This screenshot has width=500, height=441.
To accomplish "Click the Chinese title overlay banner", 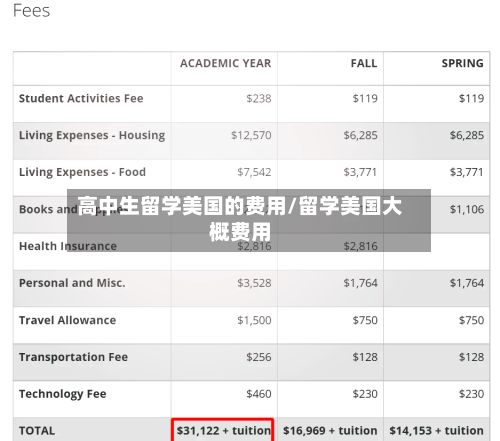I will [249, 220].
